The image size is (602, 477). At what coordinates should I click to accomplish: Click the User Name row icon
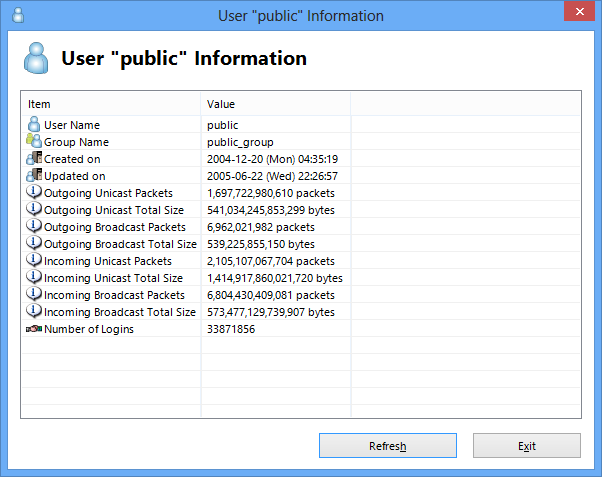point(34,124)
